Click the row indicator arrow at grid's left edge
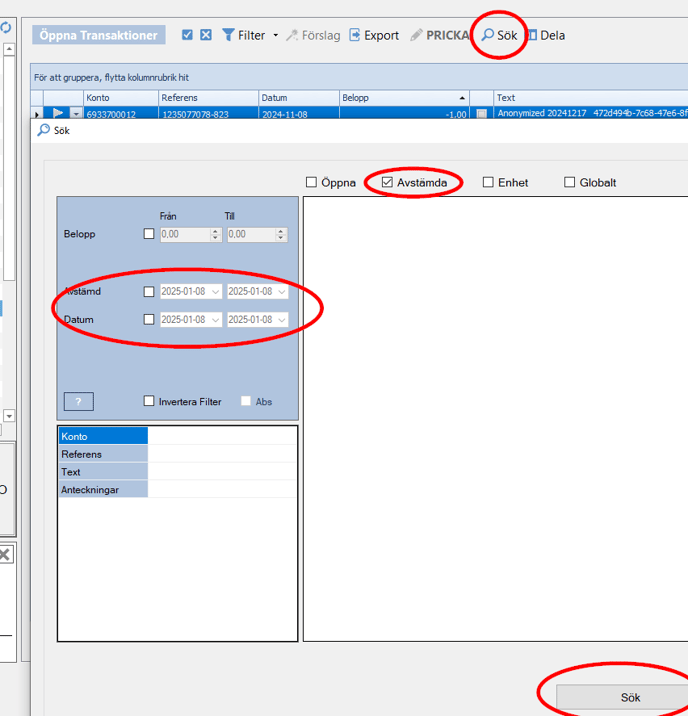 tap(37, 113)
